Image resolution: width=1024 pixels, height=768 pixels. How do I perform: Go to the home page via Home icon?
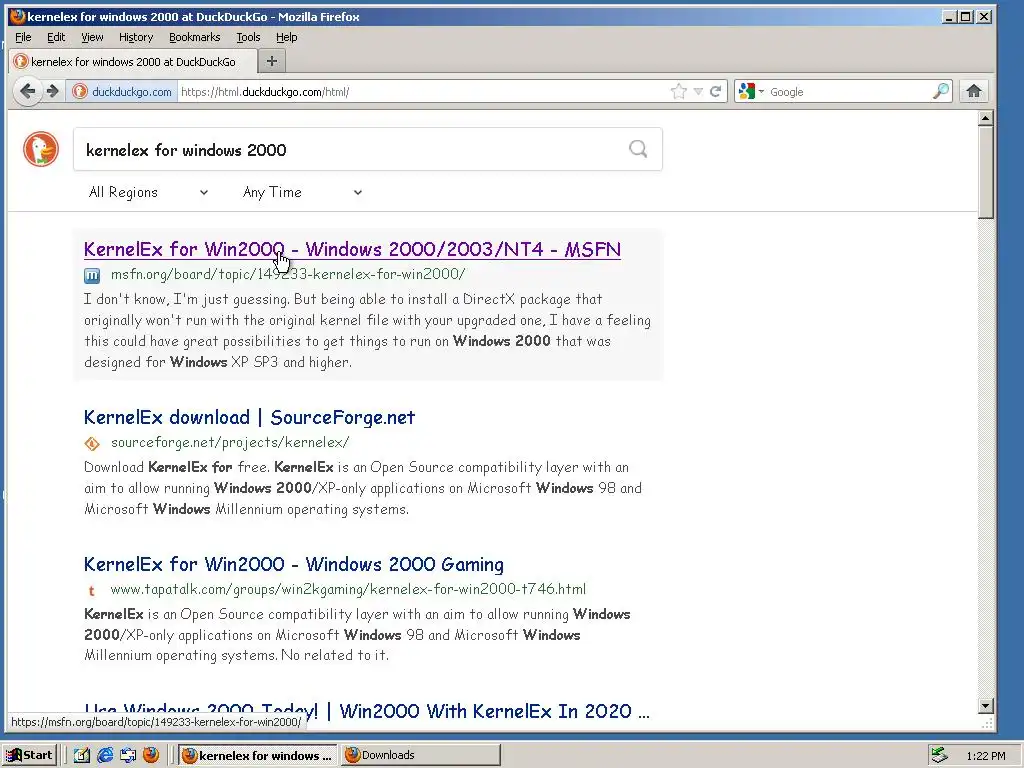pyautogui.click(x=974, y=91)
